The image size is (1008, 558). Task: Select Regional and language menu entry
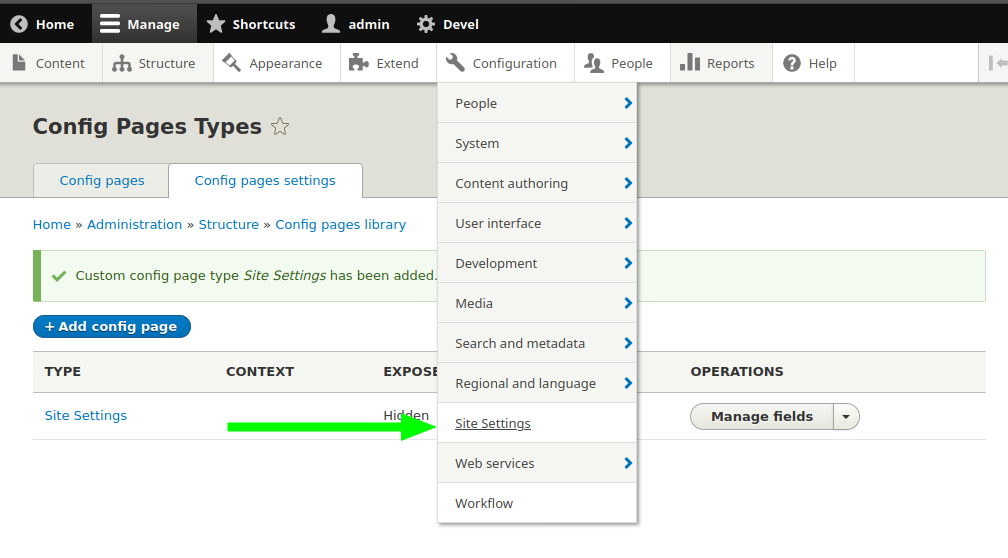(x=525, y=384)
